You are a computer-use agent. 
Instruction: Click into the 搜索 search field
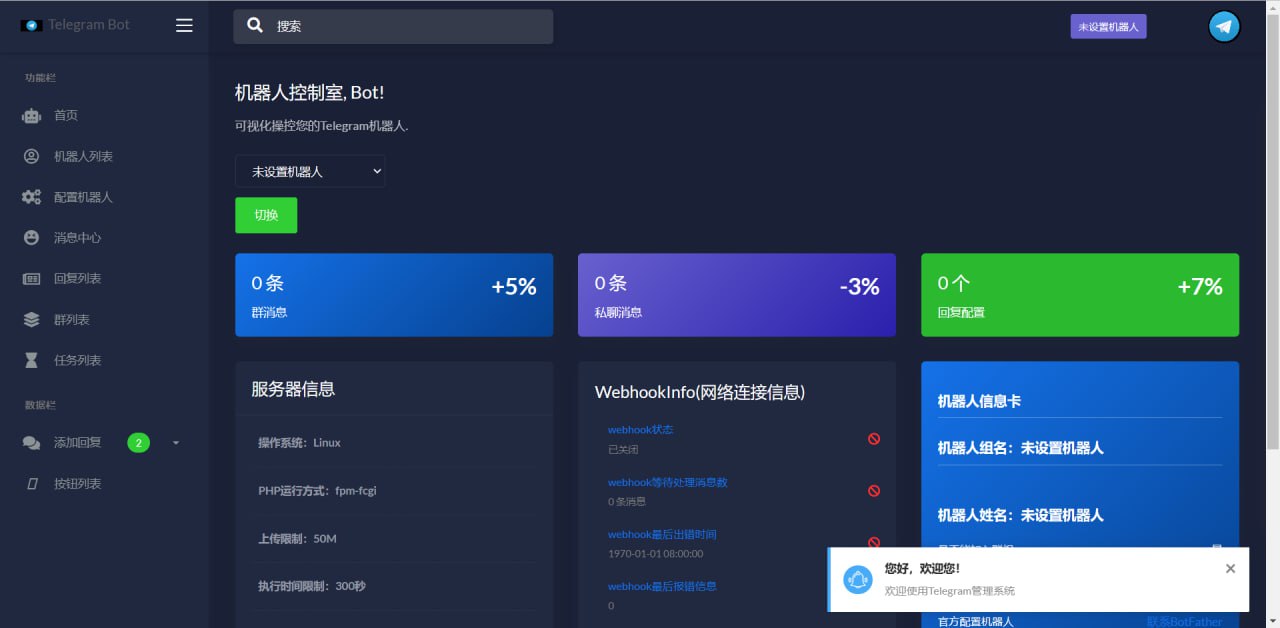point(393,26)
